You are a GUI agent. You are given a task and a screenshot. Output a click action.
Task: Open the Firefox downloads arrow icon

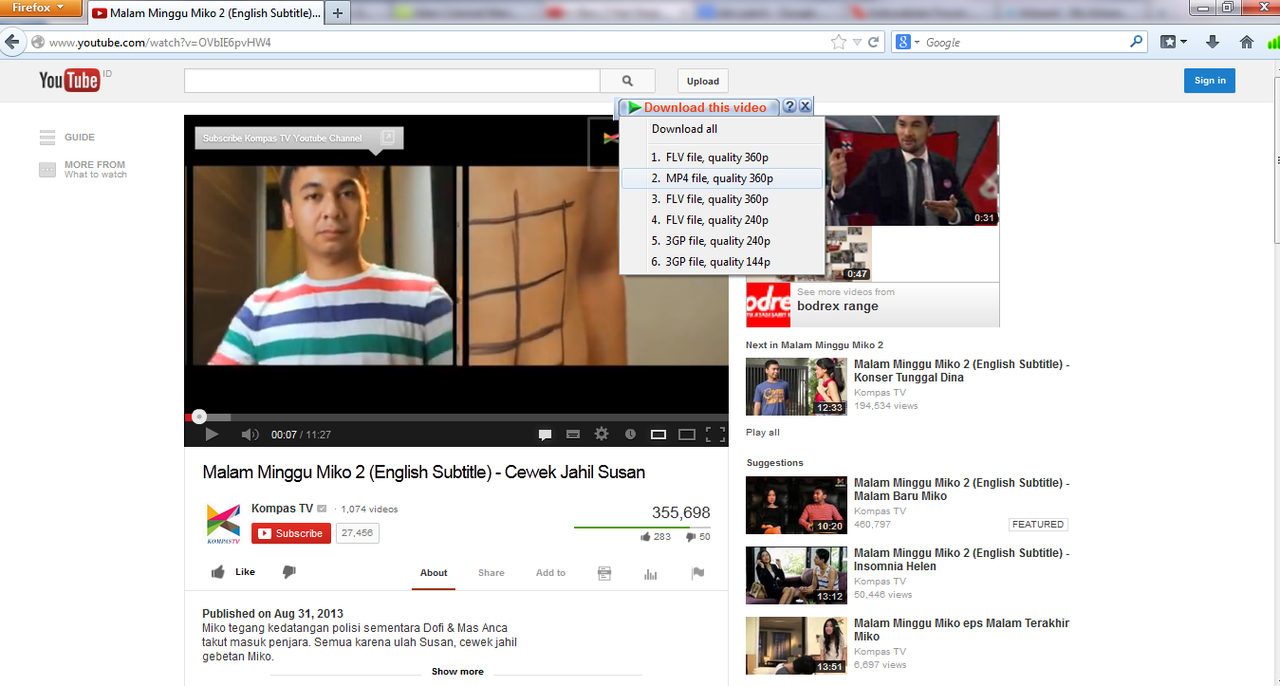[1213, 42]
